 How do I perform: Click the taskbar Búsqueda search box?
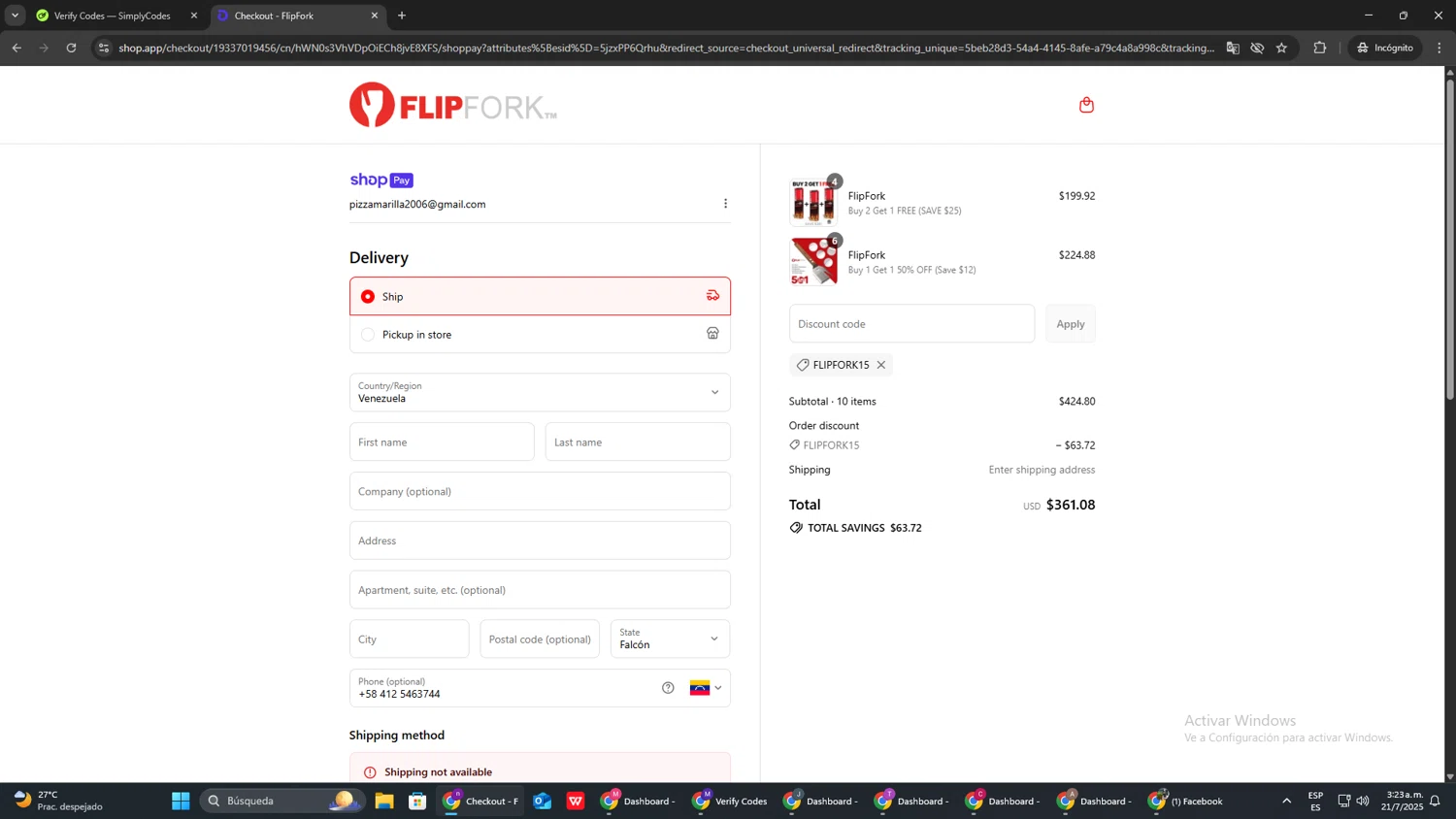point(281,801)
